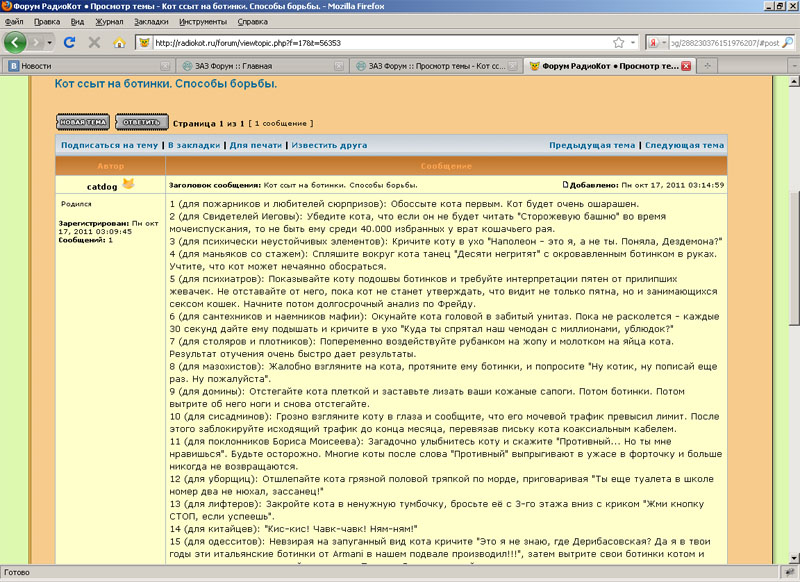Open the Инструменты menu
Screen dimensions: 800x582
coord(203,22)
